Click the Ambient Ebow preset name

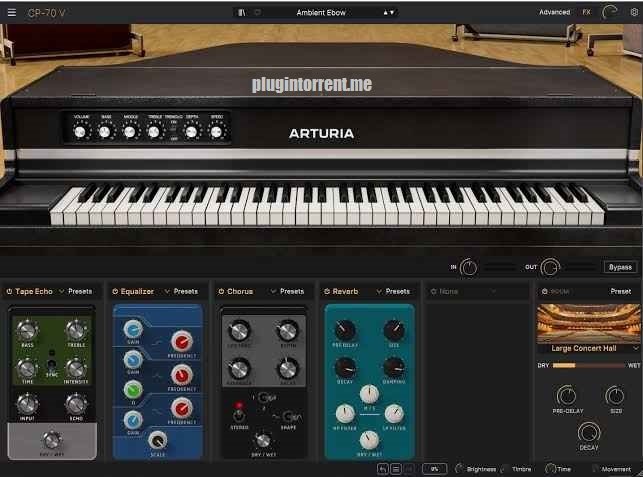pyautogui.click(x=321, y=13)
